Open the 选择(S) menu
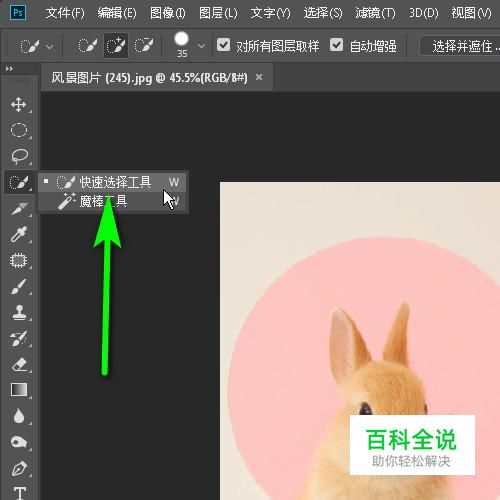This screenshot has width=500, height=500. pyautogui.click(x=323, y=13)
